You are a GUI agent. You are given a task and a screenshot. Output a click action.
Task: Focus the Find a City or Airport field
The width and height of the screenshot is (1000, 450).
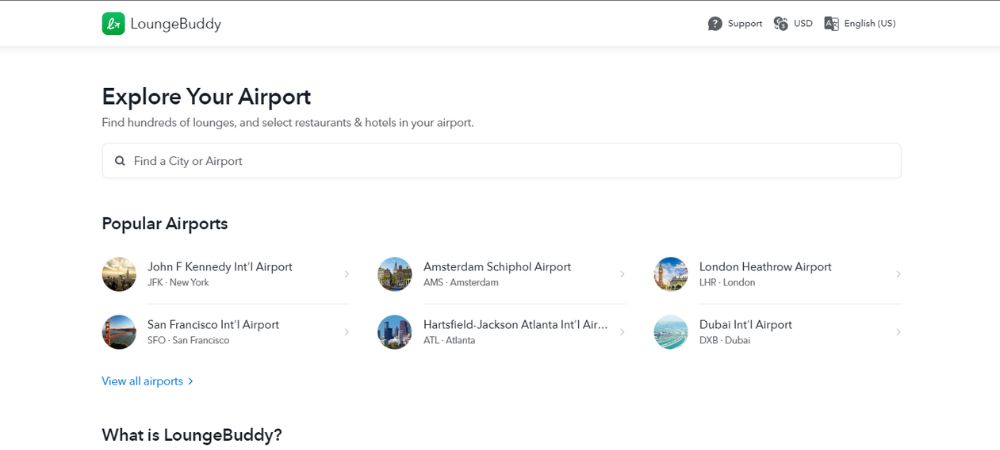501,161
